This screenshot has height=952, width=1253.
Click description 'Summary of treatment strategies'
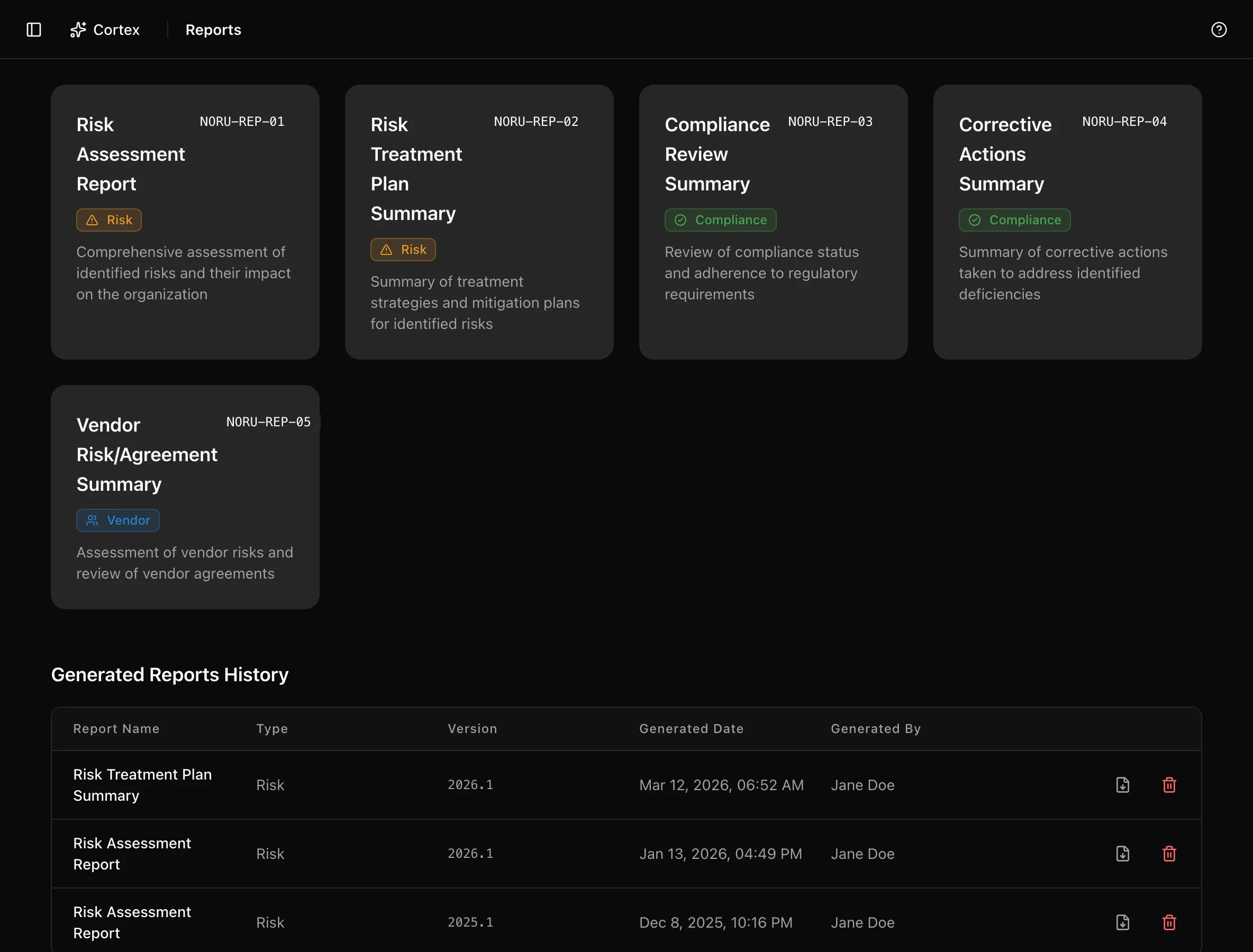pyautogui.click(x=475, y=303)
